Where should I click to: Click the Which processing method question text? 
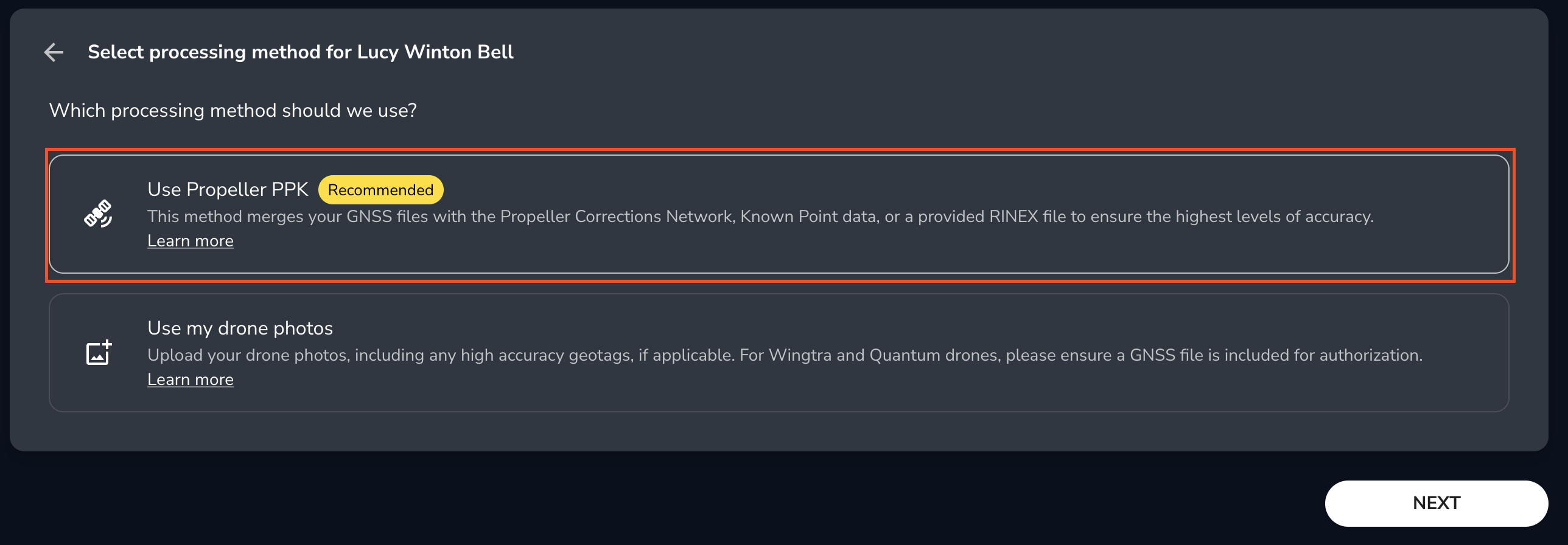coord(233,111)
